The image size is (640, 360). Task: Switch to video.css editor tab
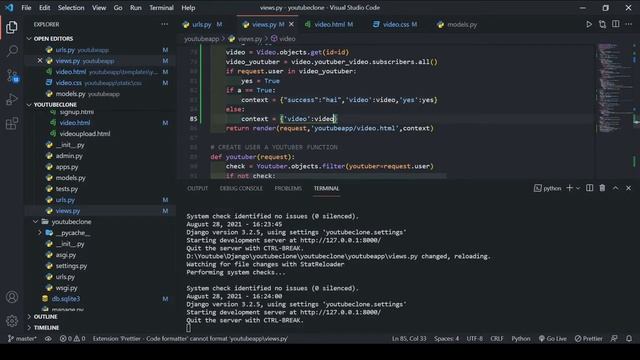click(395, 24)
